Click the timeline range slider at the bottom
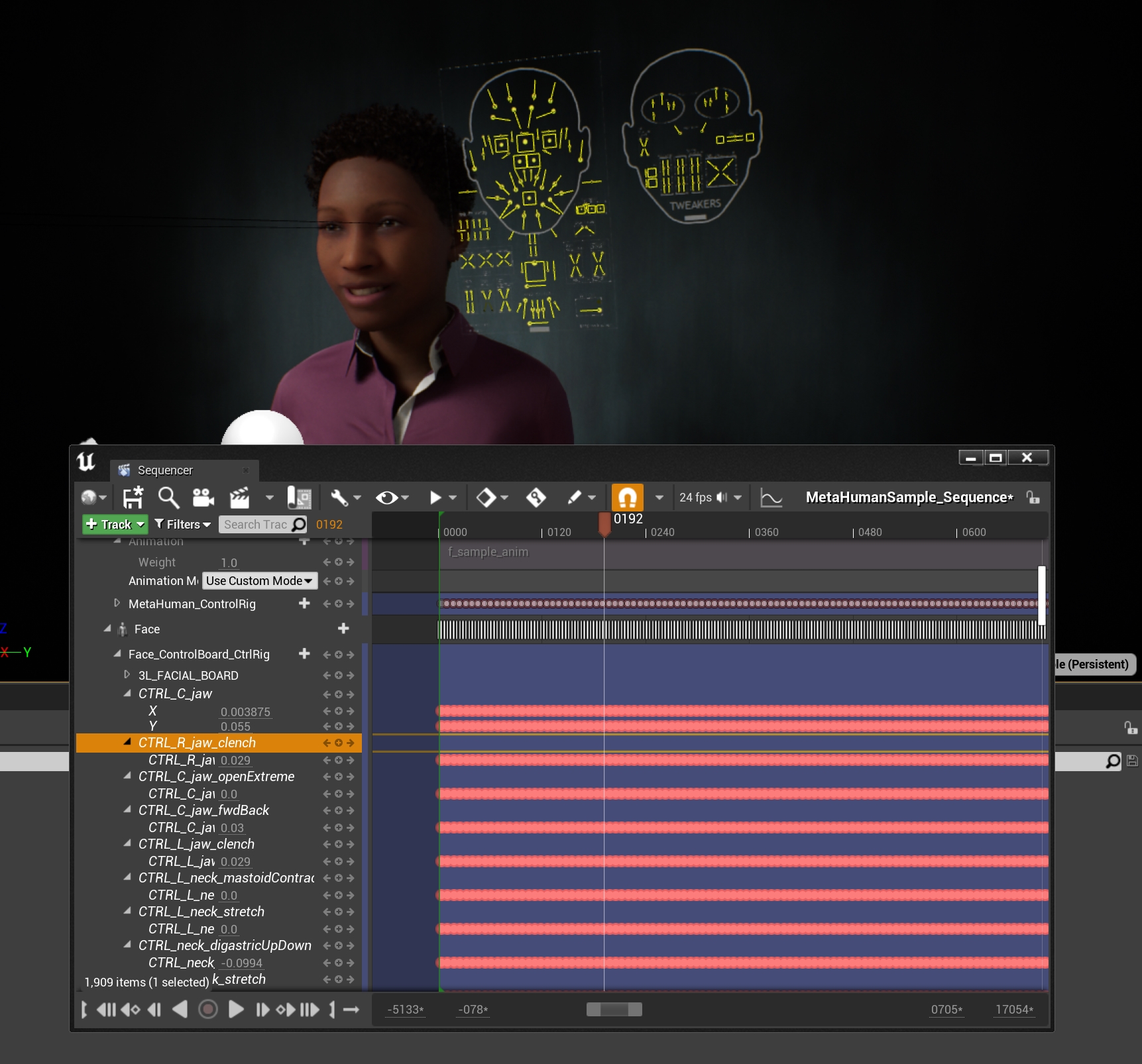Viewport: 1142px width, 1064px height. 612,1009
